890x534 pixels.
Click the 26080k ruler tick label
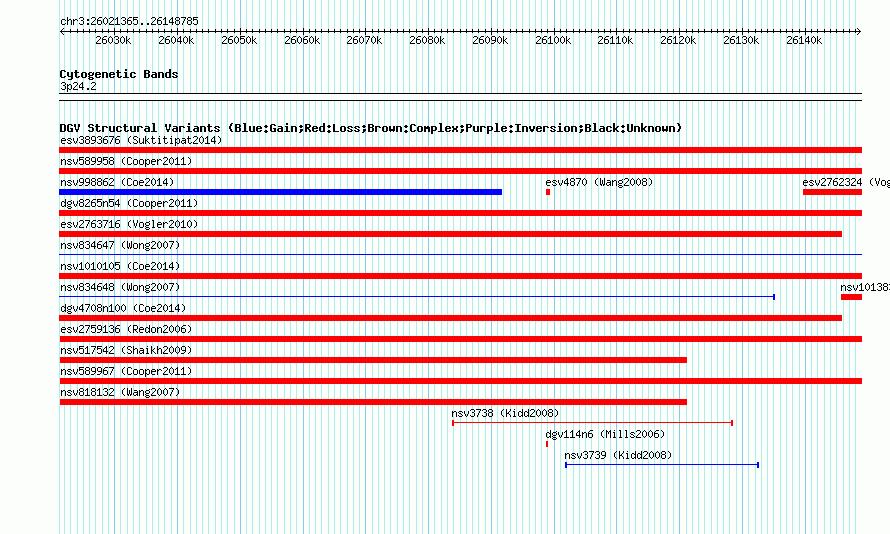coord(427,40)
